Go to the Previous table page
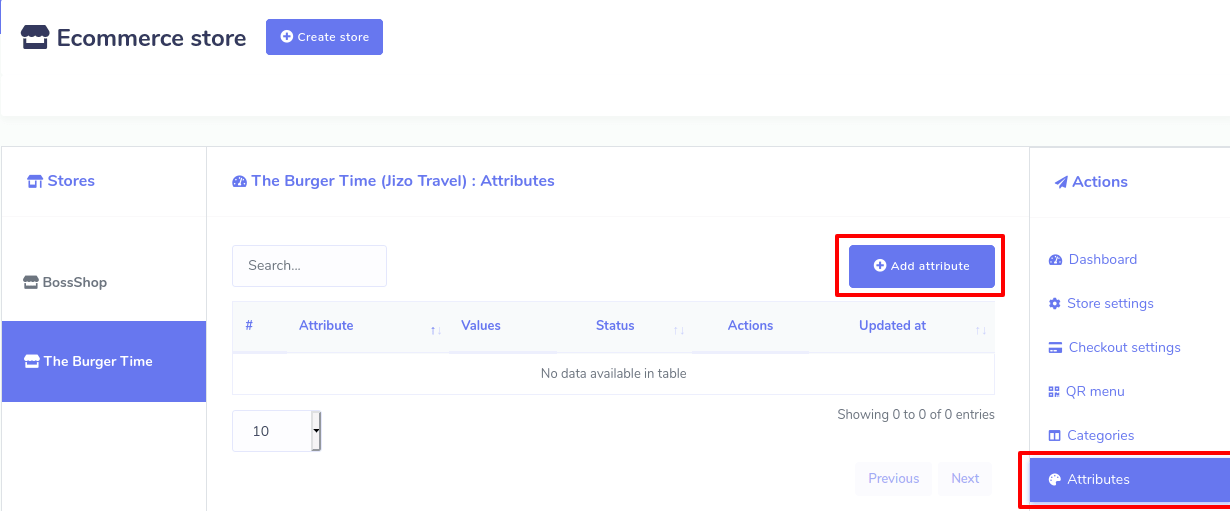The height and width of the screenshot is (511, 1230). (x=893, y=479)
